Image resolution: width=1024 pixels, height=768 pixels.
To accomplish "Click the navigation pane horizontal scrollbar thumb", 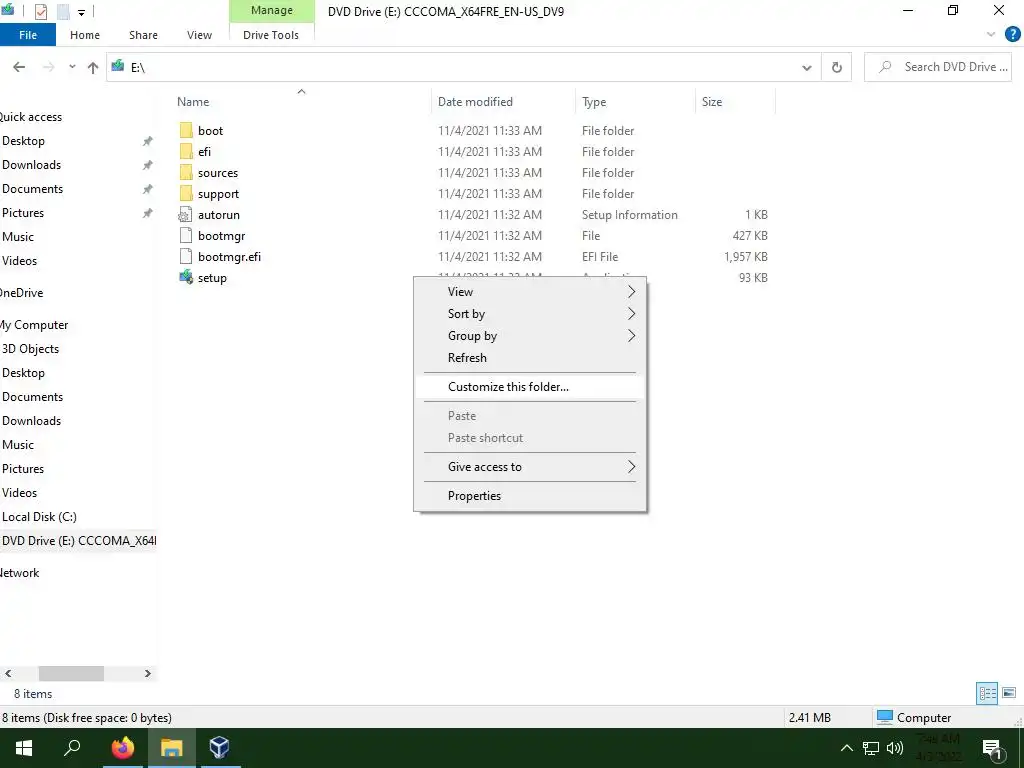I will pyautogui.click(x=71, y=673).
